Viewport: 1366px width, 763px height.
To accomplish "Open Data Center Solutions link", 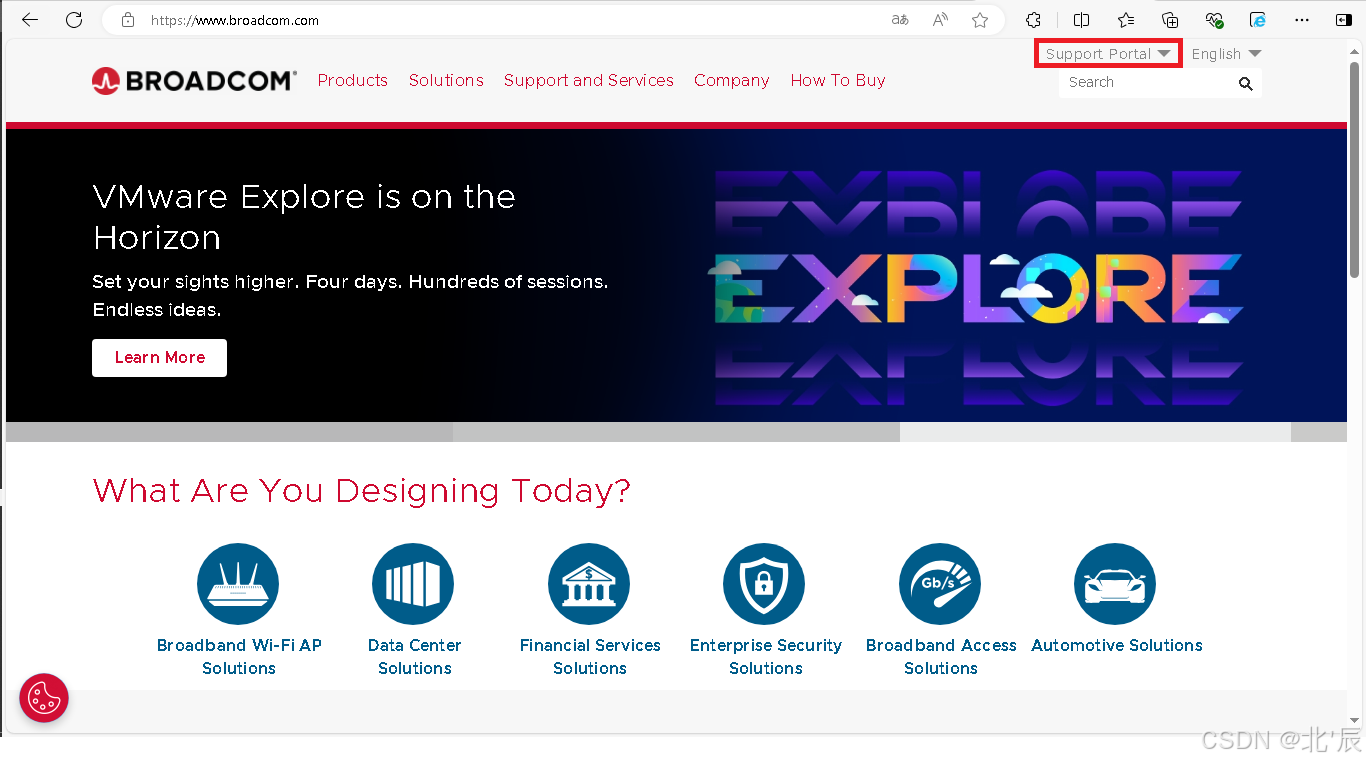I will pos(414,657).
